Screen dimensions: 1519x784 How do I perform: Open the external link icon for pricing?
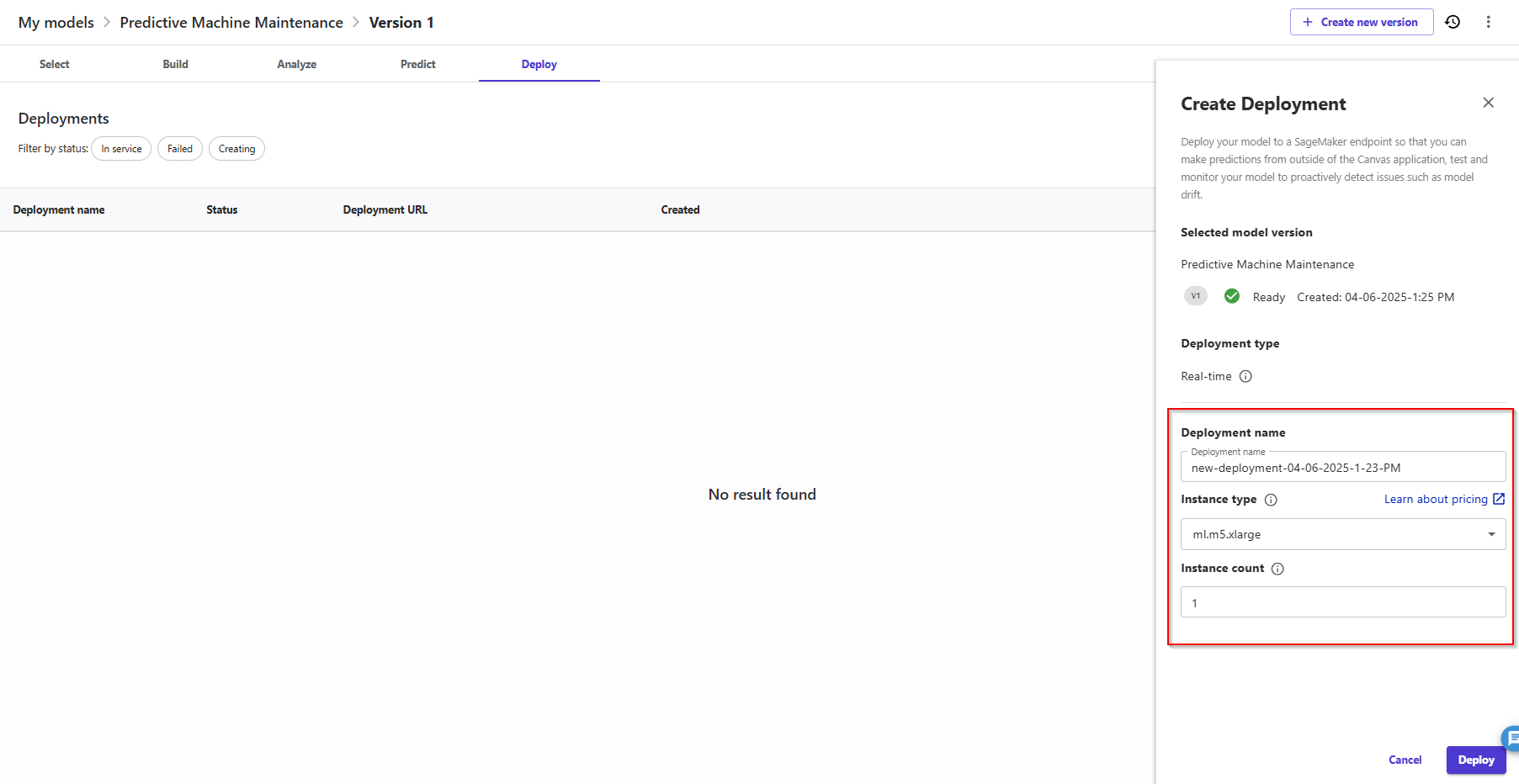[1499, 499]
